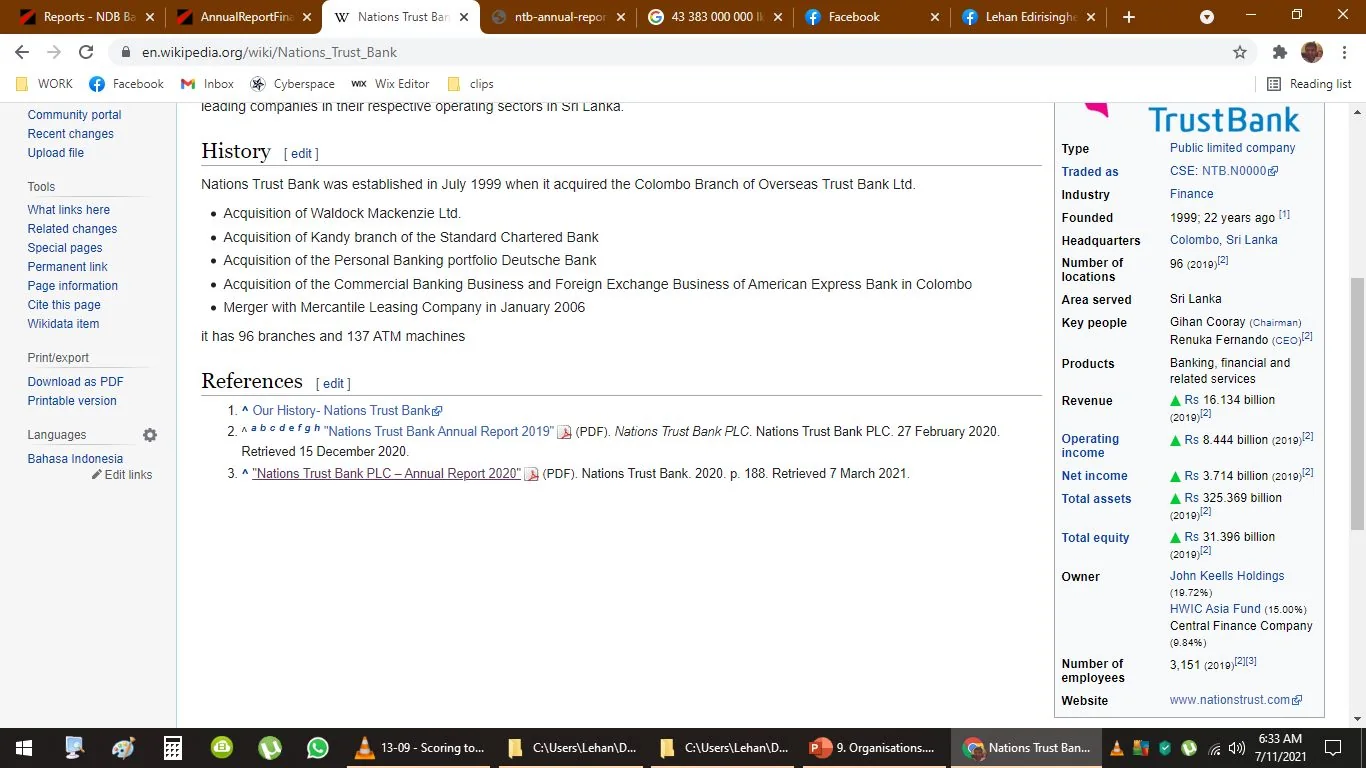Image resolution: width=1366 pixels, height=768 pixels.
Task: Open 'What links here' in sidebar
Action: click(x=69, y=210)
